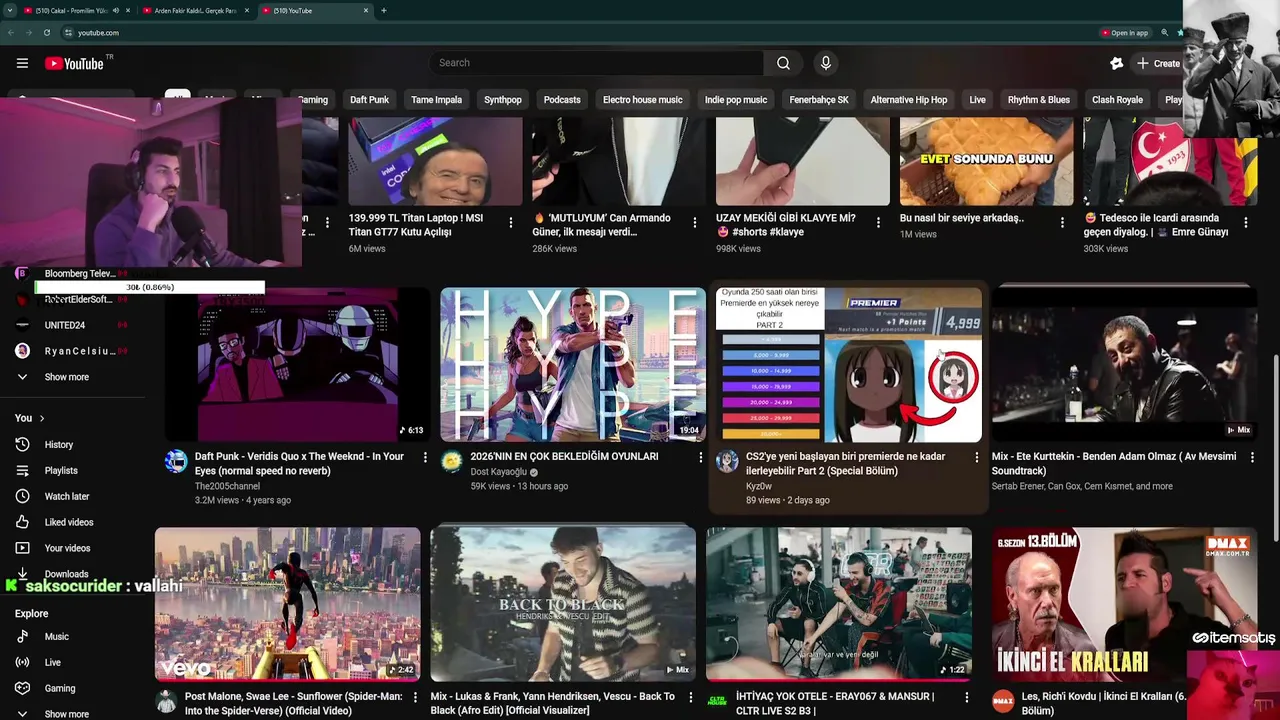Screen dimensions: 1280x720
Task: Select the Alternative Hip Hop chip
Action: (908, 100)
